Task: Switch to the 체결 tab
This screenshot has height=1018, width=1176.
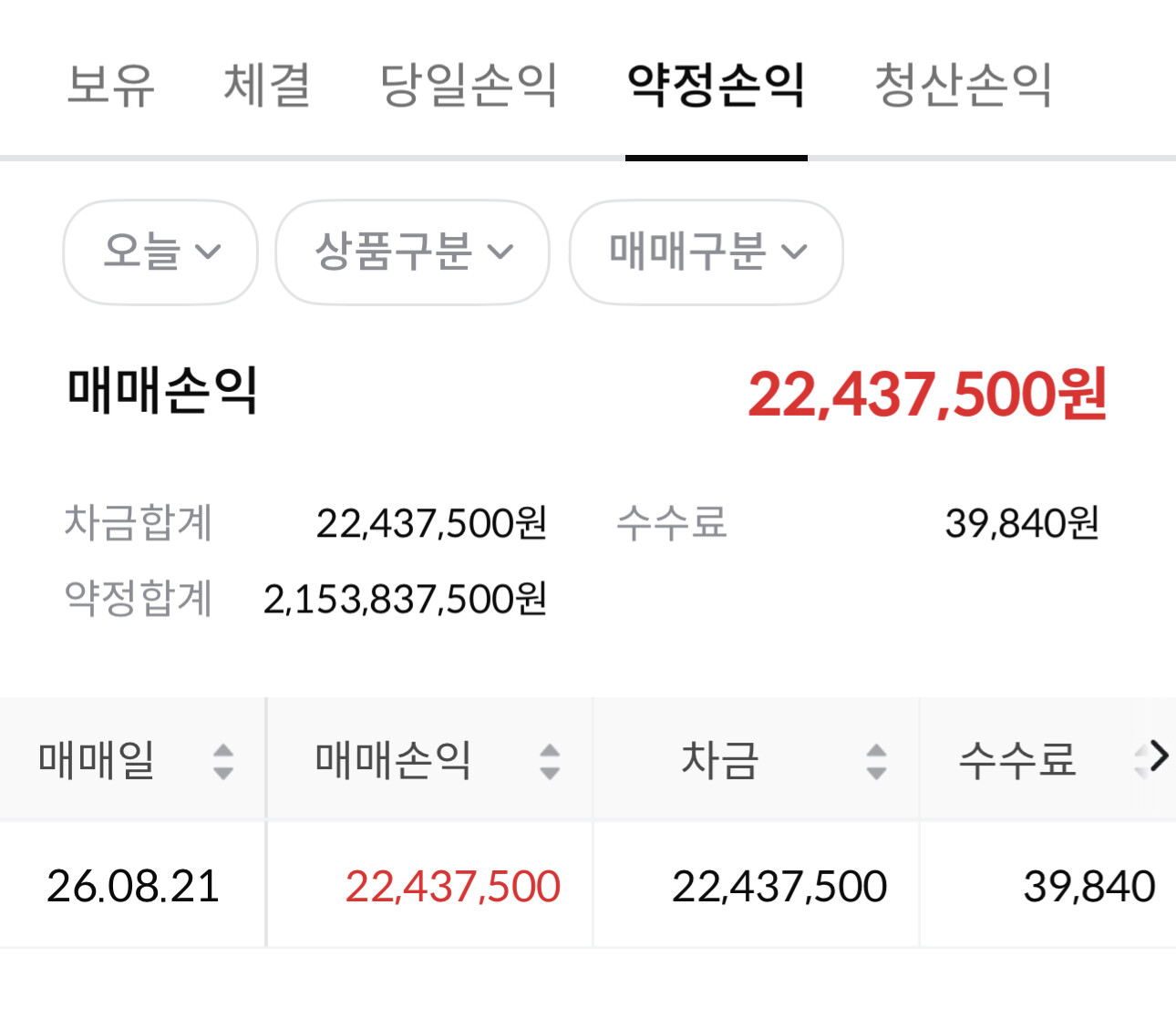Action: pos(267,86)
